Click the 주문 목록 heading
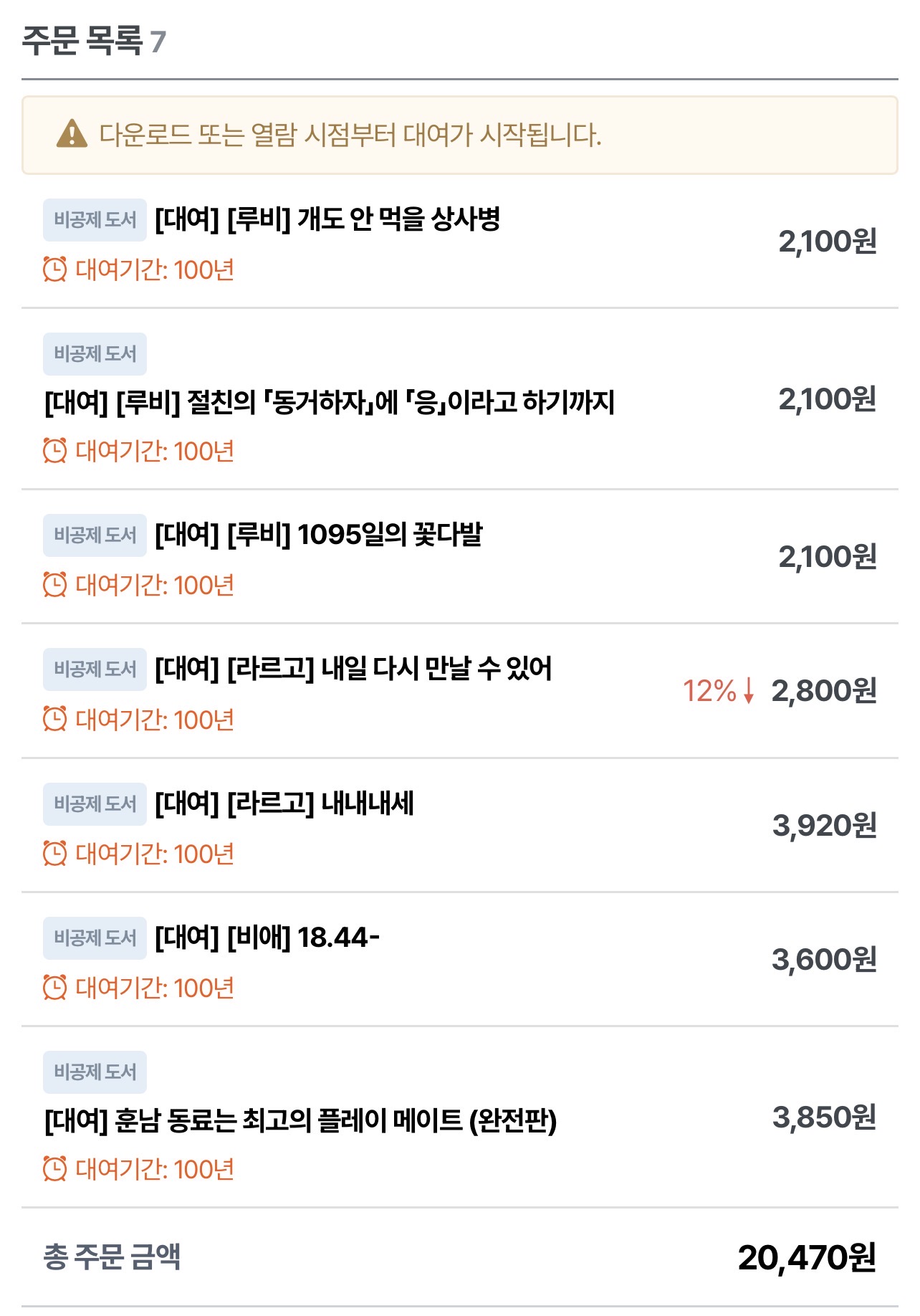This screenshot has height=1316, width=920. click(x=82, y=40)
